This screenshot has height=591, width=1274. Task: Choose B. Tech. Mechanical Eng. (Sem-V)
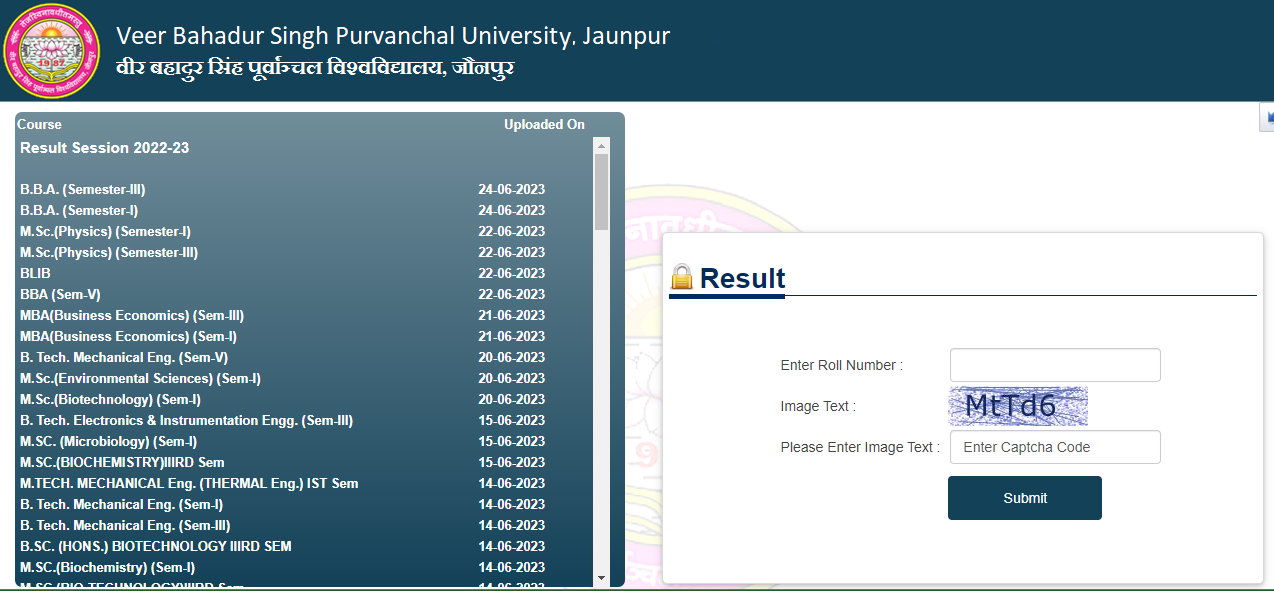124,357
